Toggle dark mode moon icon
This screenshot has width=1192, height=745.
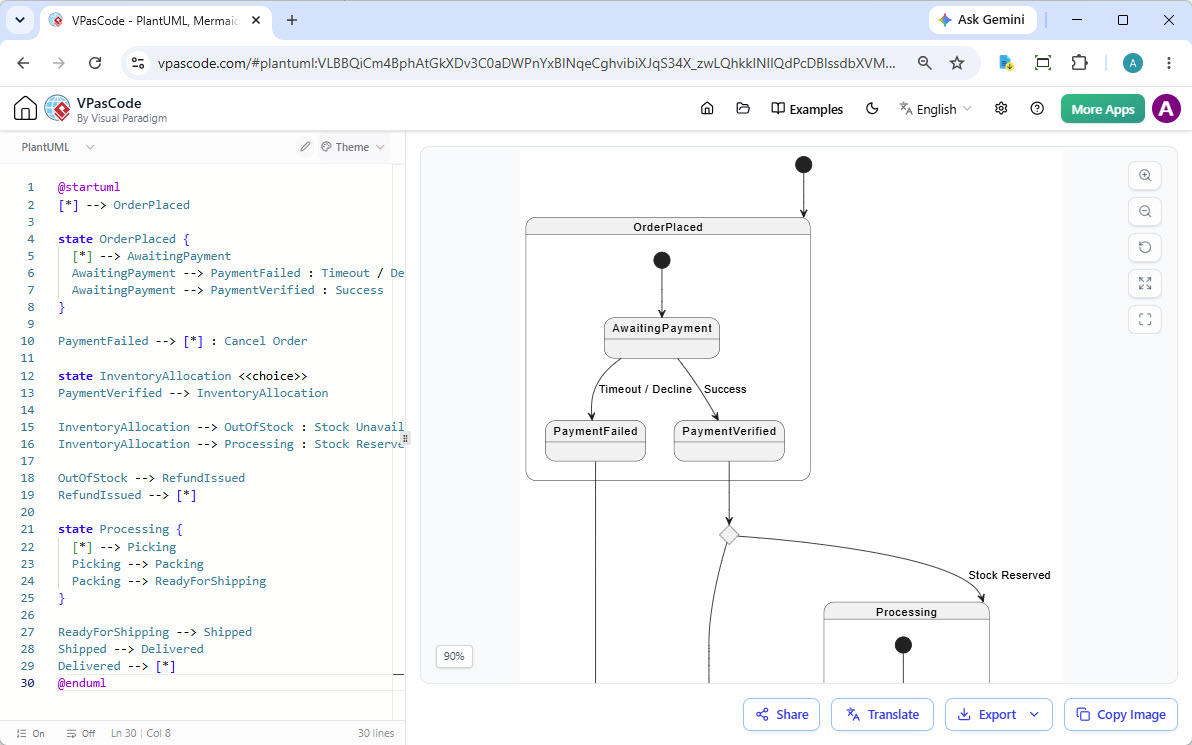[x=872, y=109]
